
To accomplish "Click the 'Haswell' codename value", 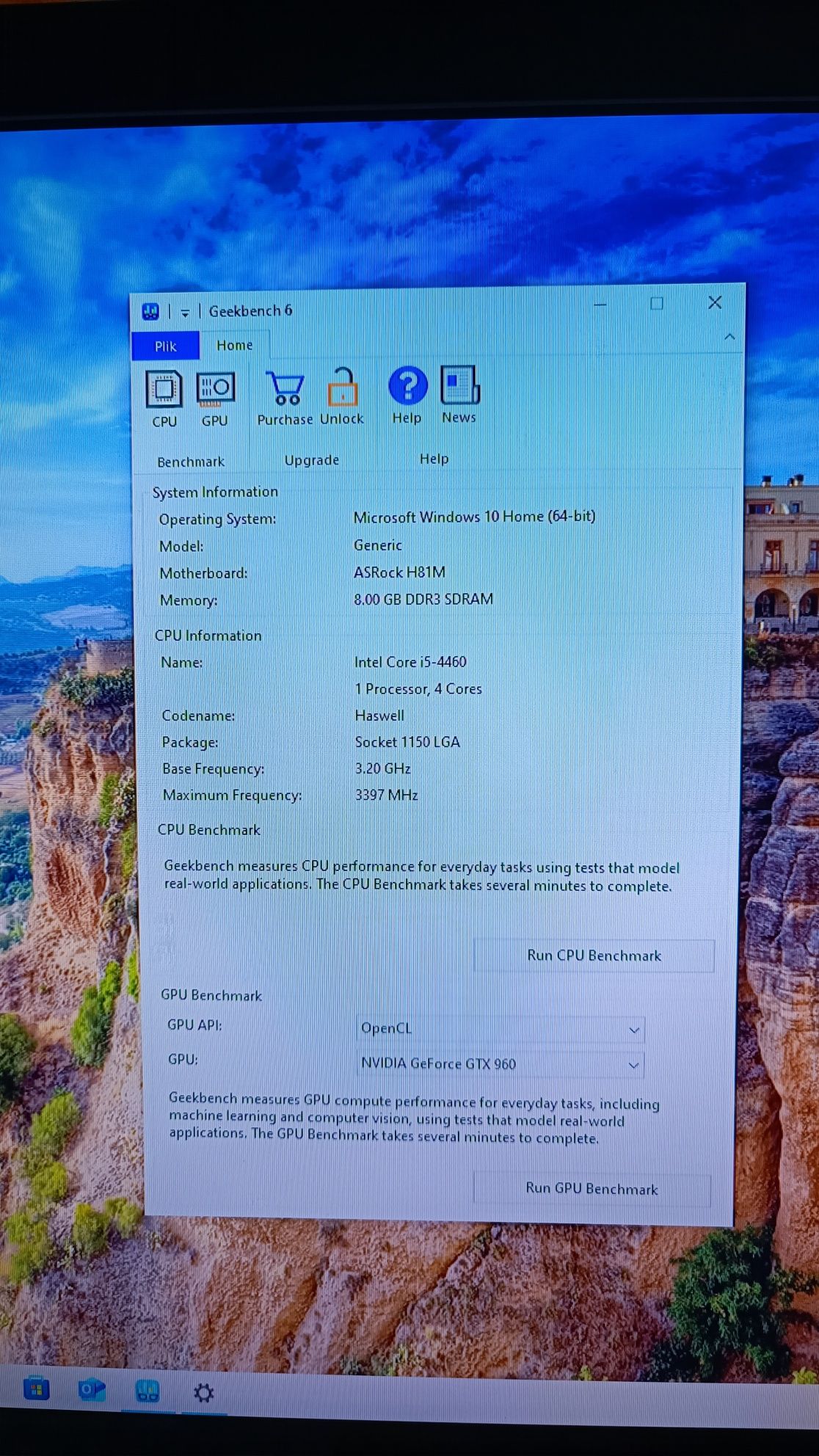I will click(x=379, y=716).
